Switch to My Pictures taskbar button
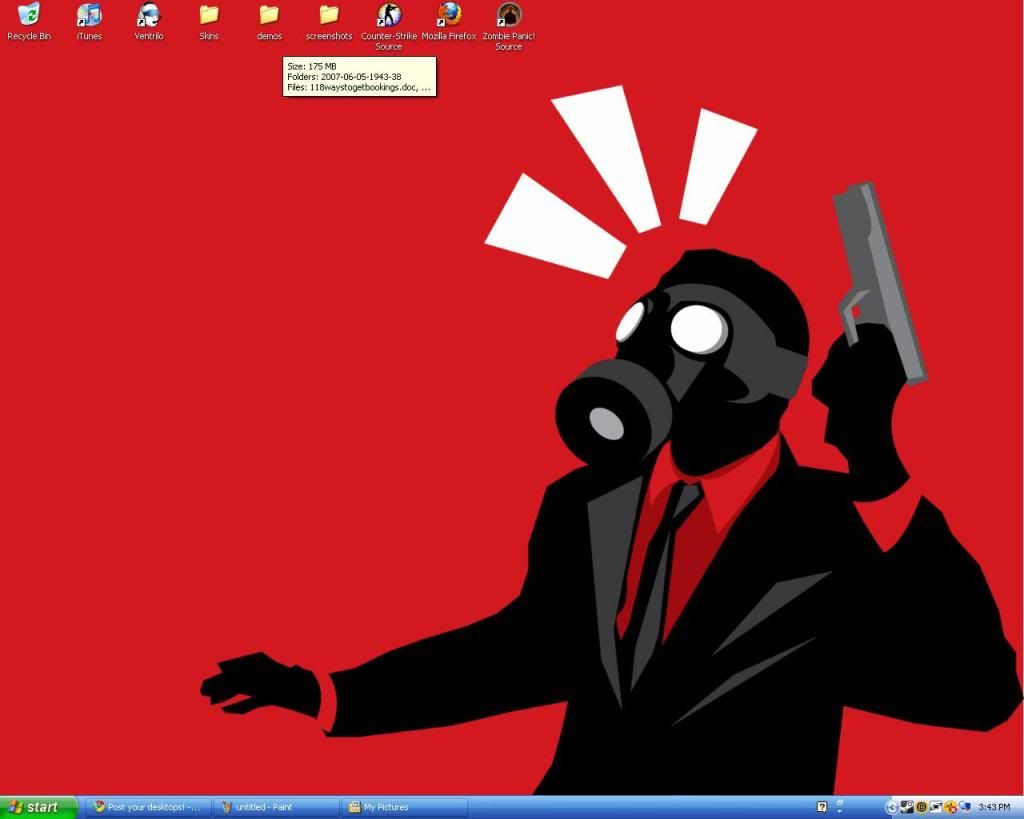The width and height of the screenshot is (1024, 819). tap(404, 807)
